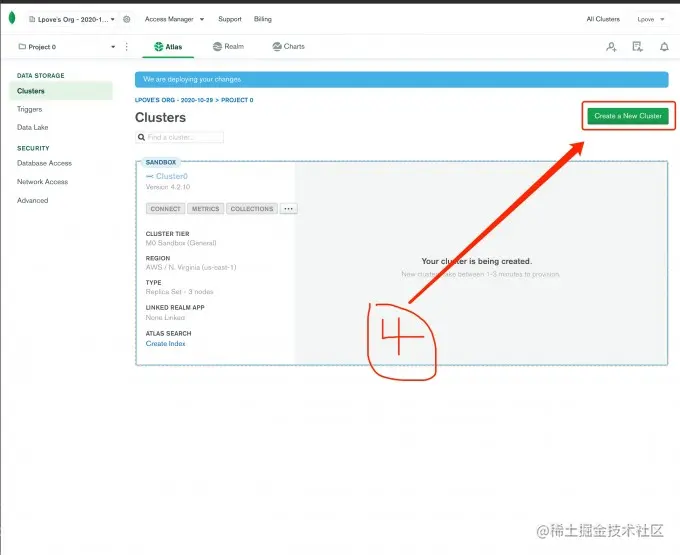This screenshot has width=680, height=555.
Task: Click the Replica Set - 3 nodes text
Action: pos(180,291)
